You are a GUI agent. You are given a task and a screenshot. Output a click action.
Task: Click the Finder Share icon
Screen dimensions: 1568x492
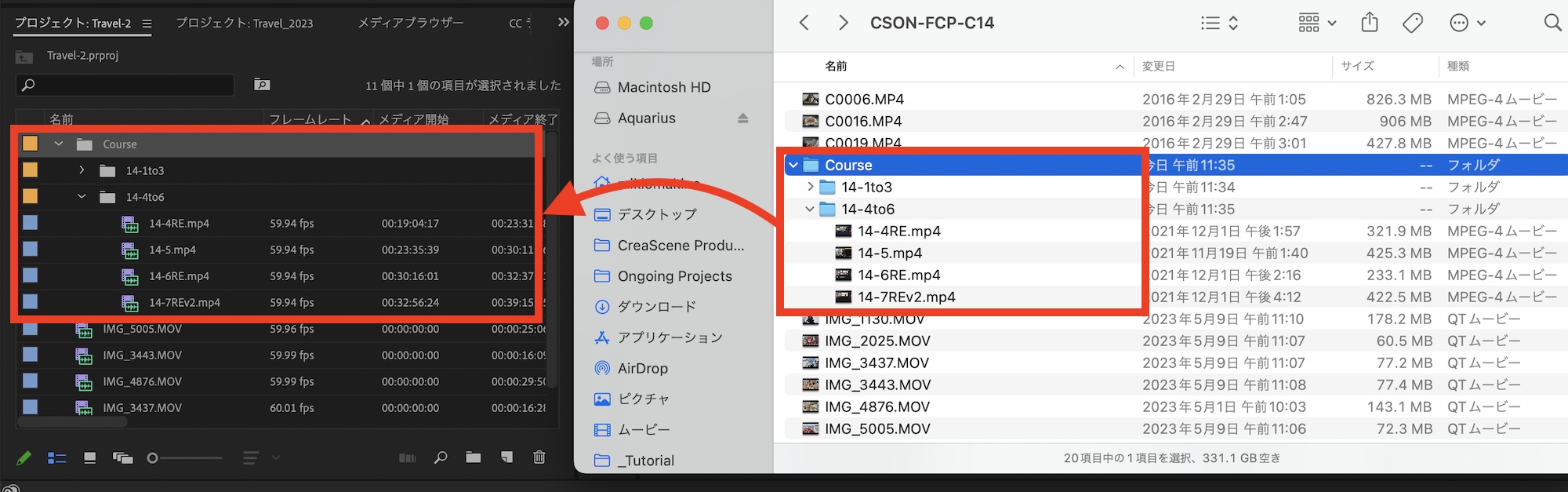1370,23
